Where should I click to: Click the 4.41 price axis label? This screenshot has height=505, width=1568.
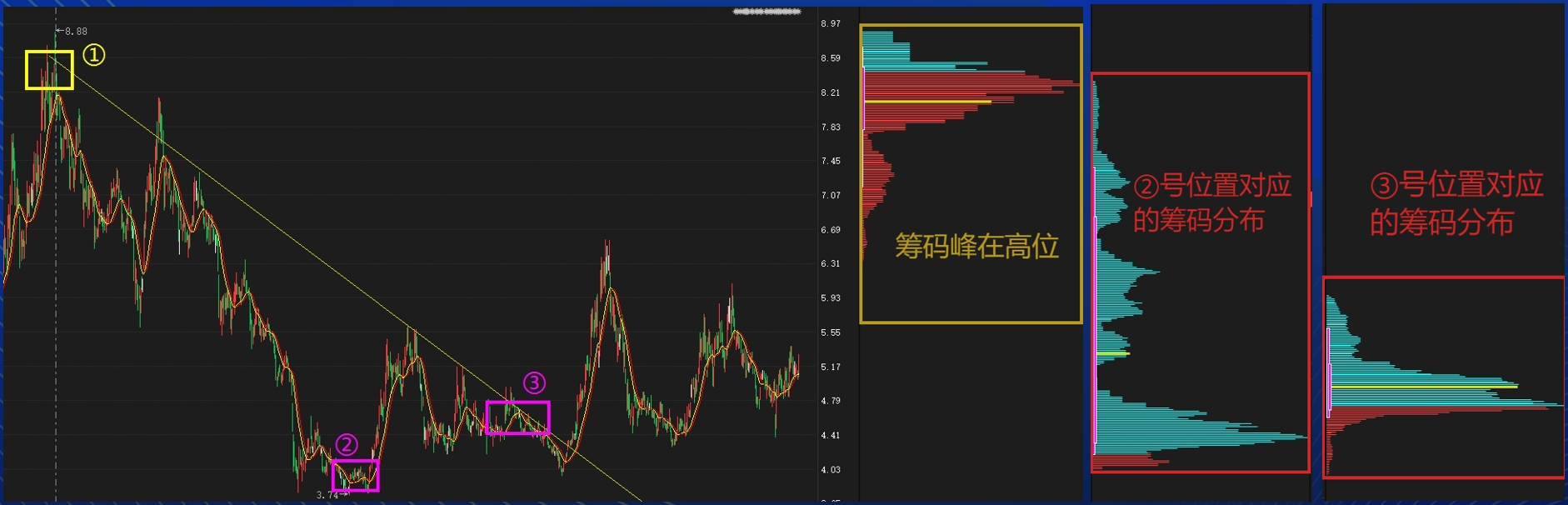(x=830, y=436)
